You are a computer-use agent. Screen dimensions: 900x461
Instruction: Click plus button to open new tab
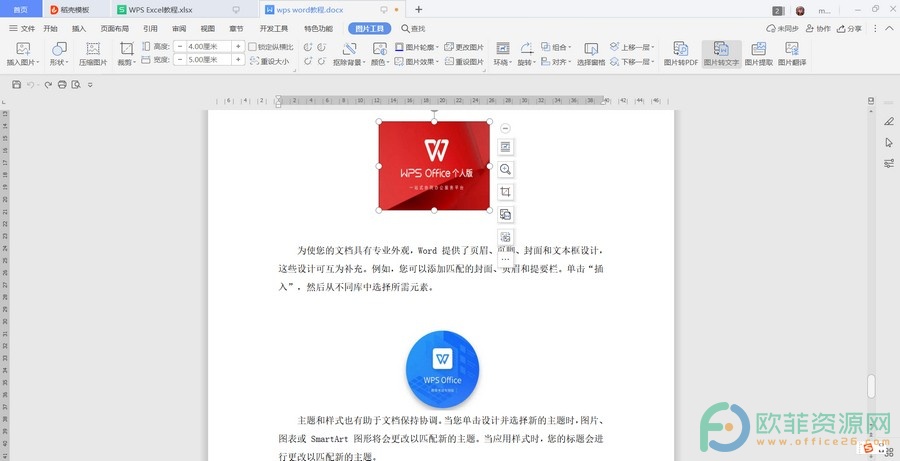(x=418, y=9)
